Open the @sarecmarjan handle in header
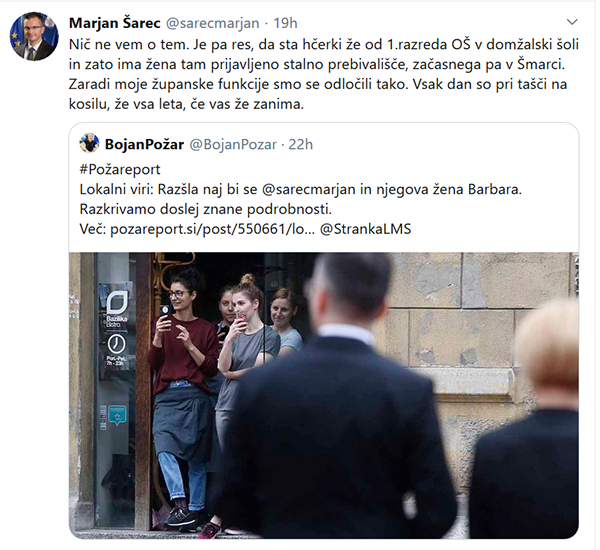 pos(212,23)
